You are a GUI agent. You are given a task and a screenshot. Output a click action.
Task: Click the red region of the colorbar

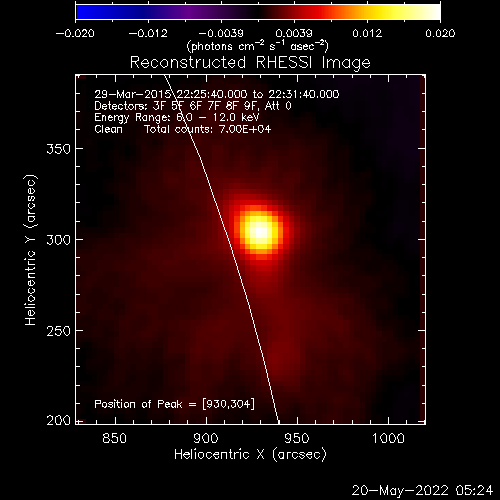[x=310, y=12]
